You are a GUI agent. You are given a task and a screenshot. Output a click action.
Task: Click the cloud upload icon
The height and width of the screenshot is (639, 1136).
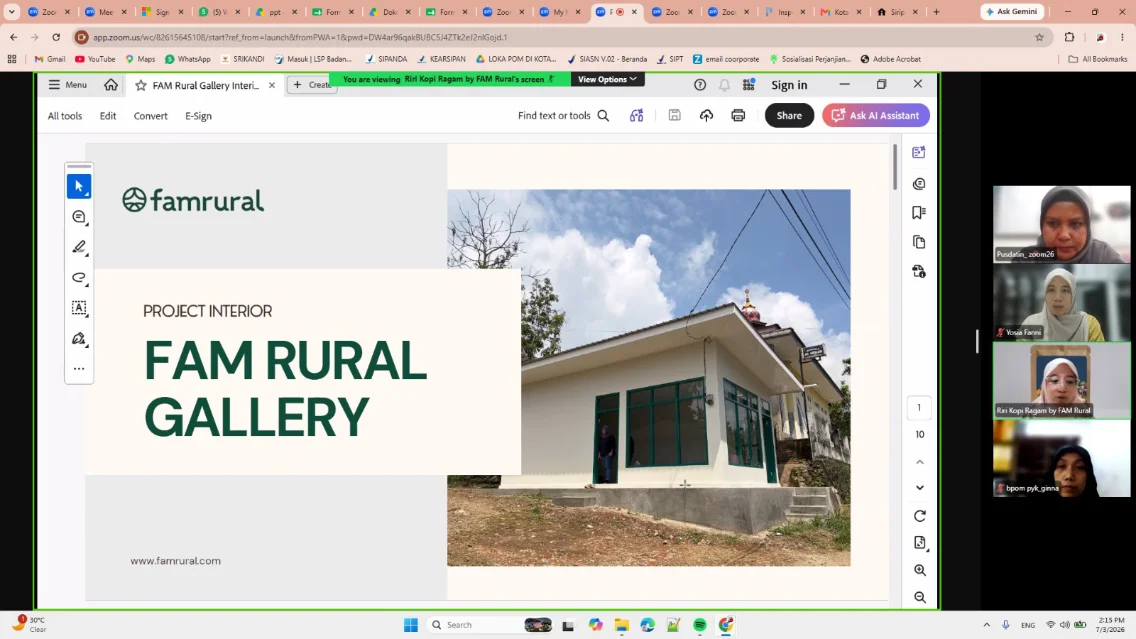(706, 116)
